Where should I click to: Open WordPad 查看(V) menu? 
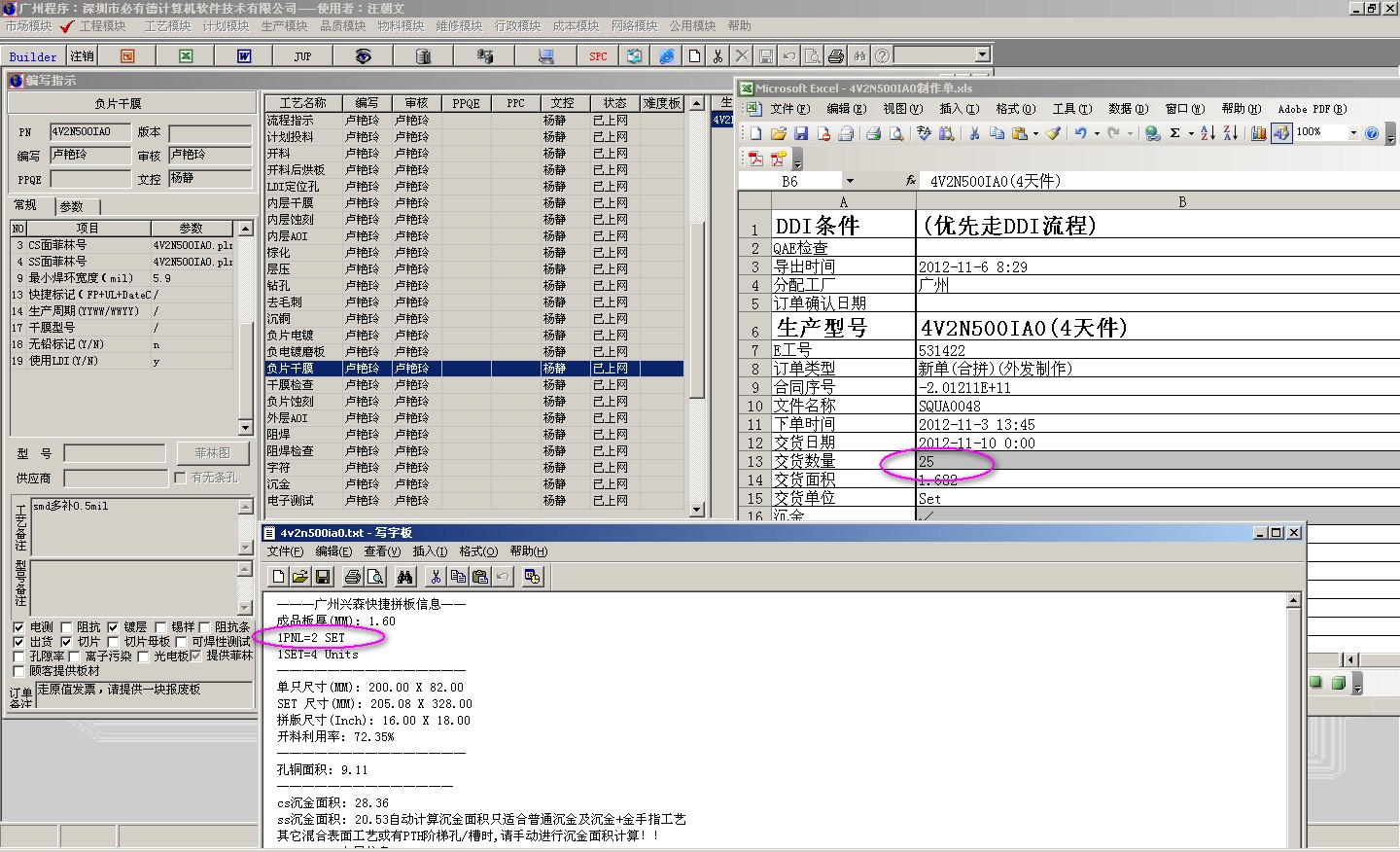point(382,551)
